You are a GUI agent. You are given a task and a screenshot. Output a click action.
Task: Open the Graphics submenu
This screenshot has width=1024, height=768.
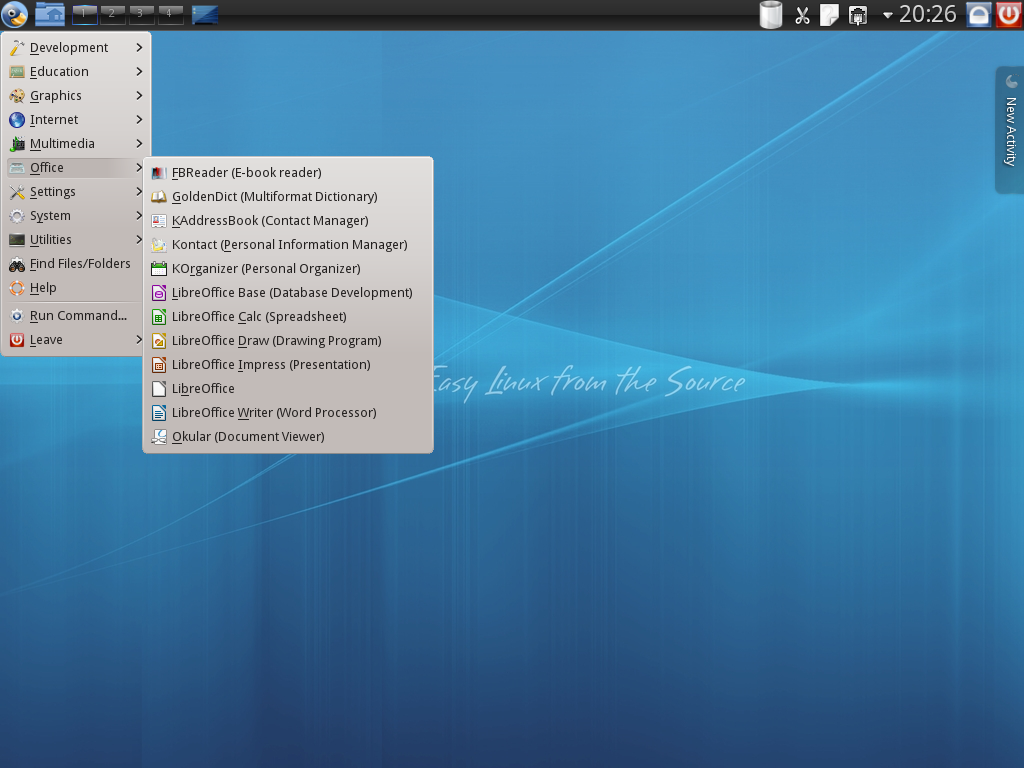[76, 95]
